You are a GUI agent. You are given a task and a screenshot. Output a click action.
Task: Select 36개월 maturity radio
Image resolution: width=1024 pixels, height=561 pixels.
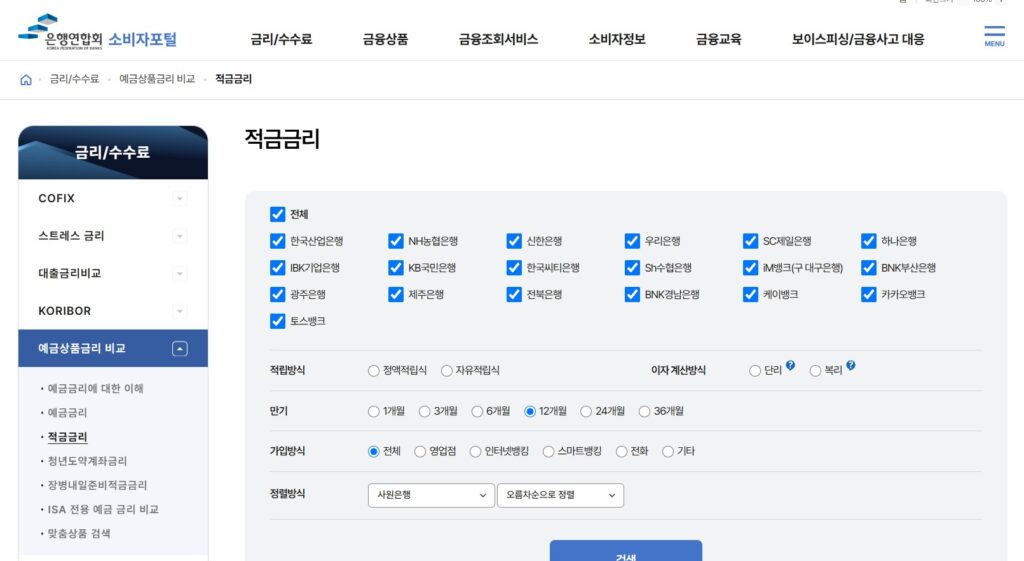click(645, 411)
